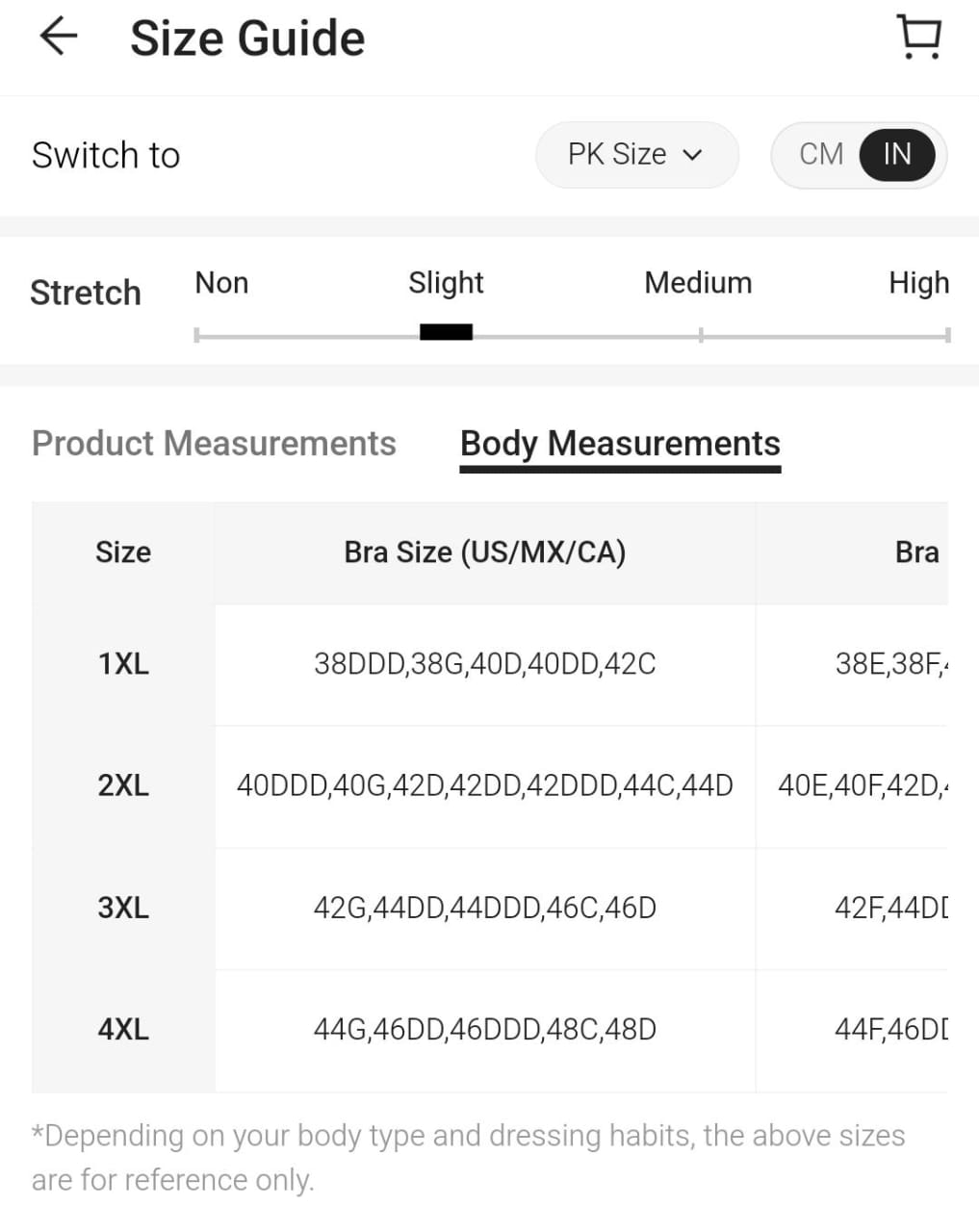Select the 1XL size row
This screenshot has width=979, height=1232.
tap(123, 664)
